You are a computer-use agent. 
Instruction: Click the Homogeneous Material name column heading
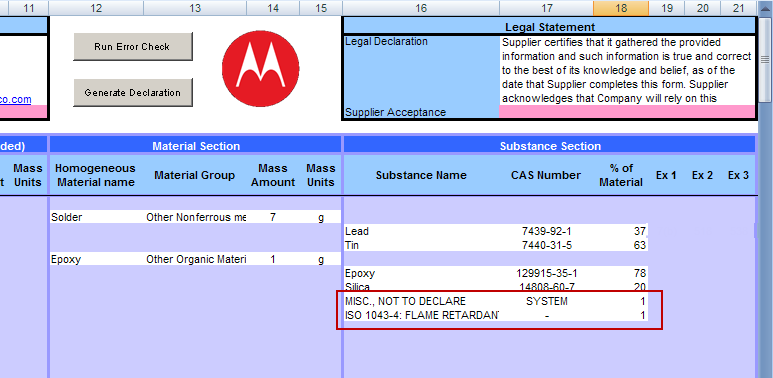click(96, 175)
